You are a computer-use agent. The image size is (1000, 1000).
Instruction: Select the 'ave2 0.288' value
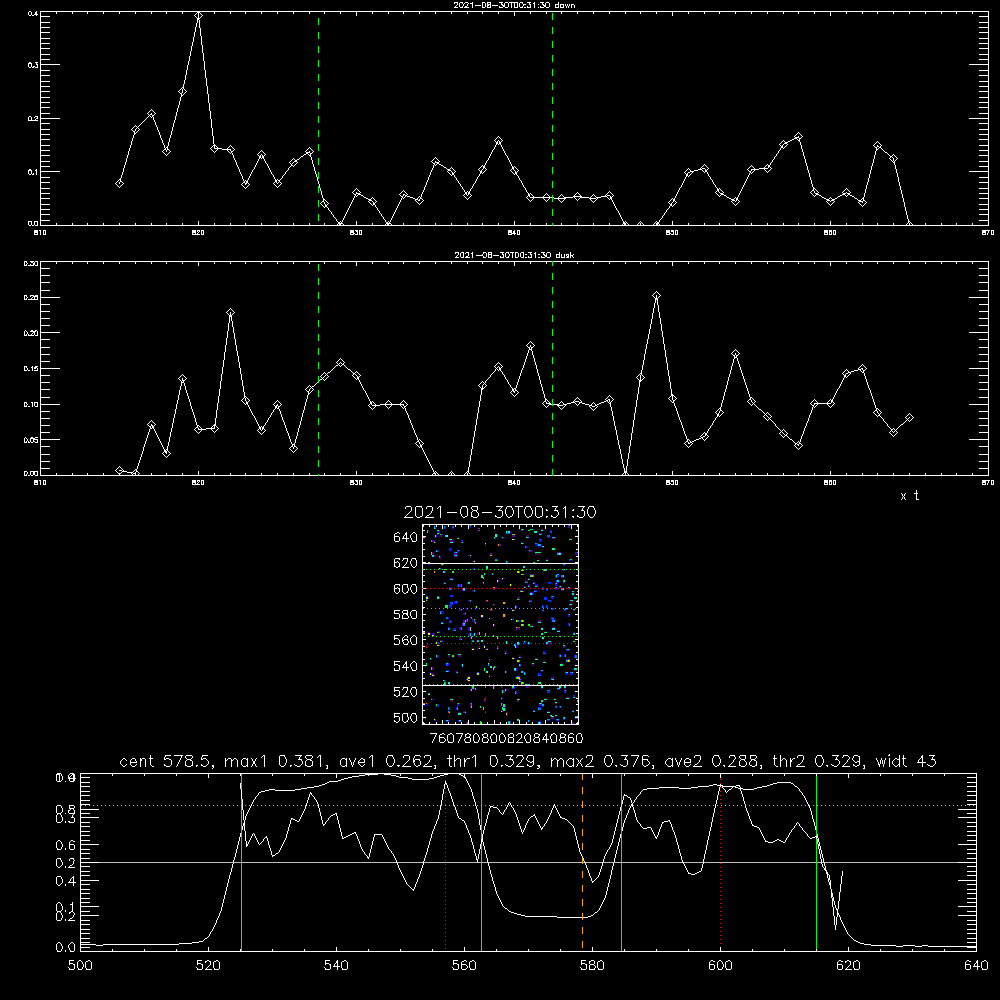(711, 761)
